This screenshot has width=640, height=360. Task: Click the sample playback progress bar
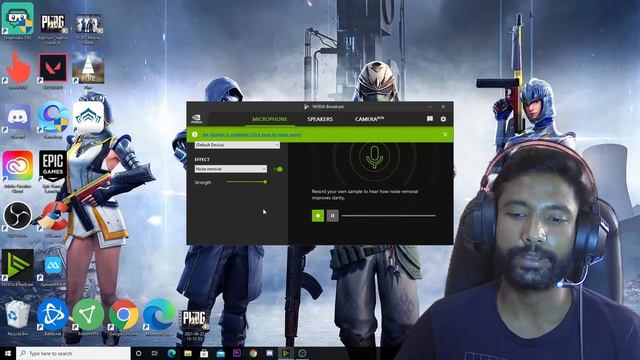(389, 216)
